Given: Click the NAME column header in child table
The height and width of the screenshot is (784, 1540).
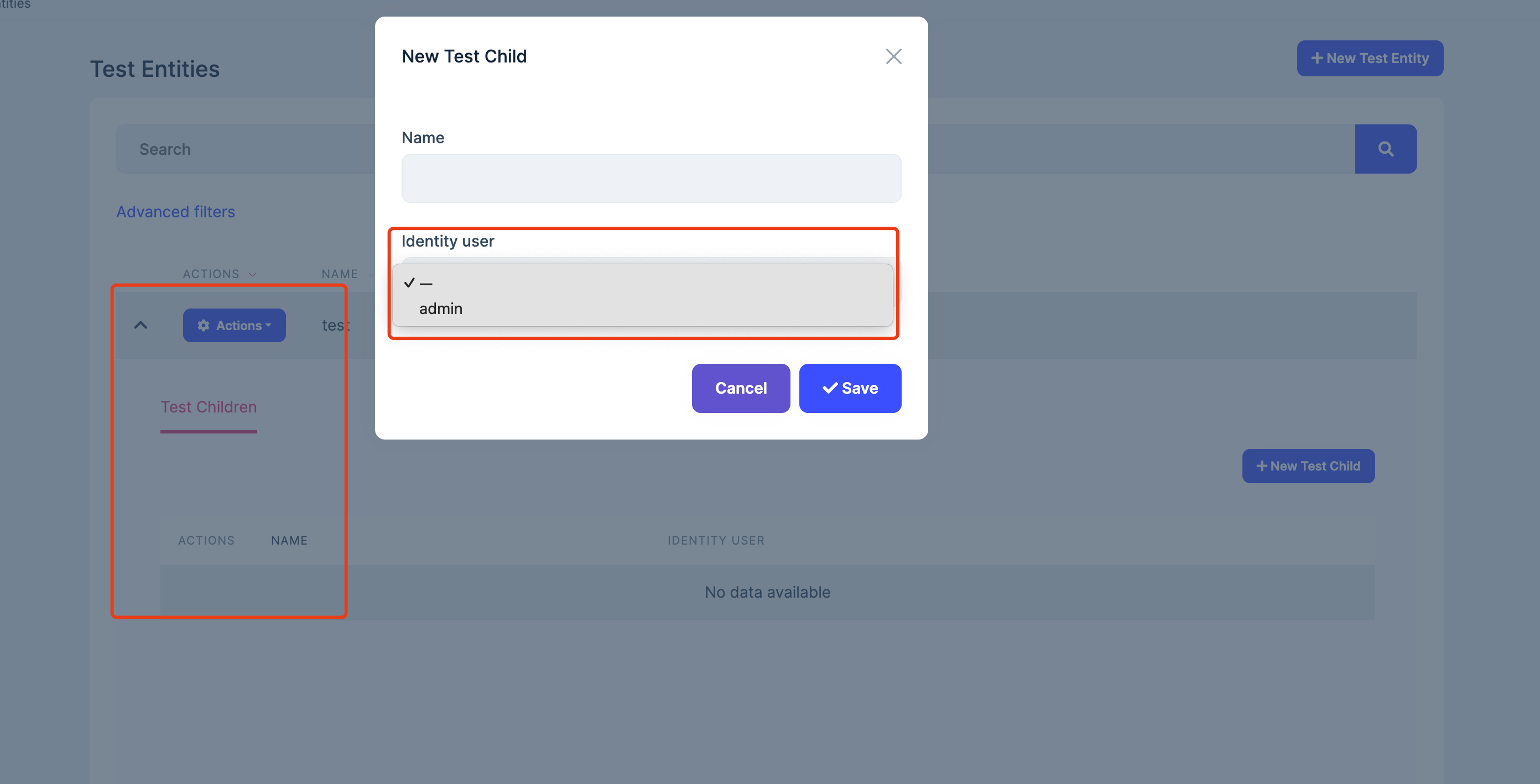Looking at the screenshot, I should point(289,540).
